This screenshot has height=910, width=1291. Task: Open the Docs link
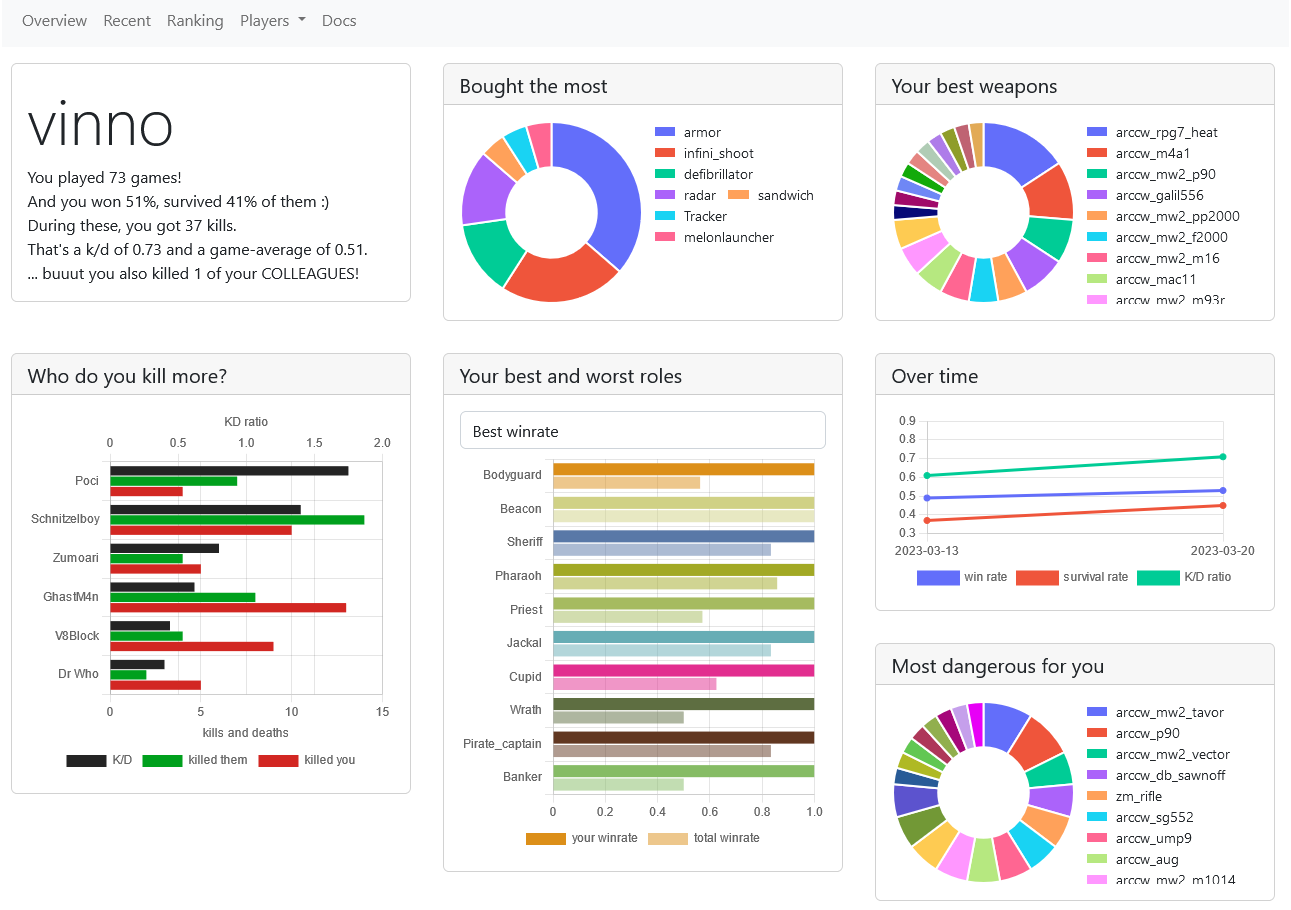click(339, 21)
